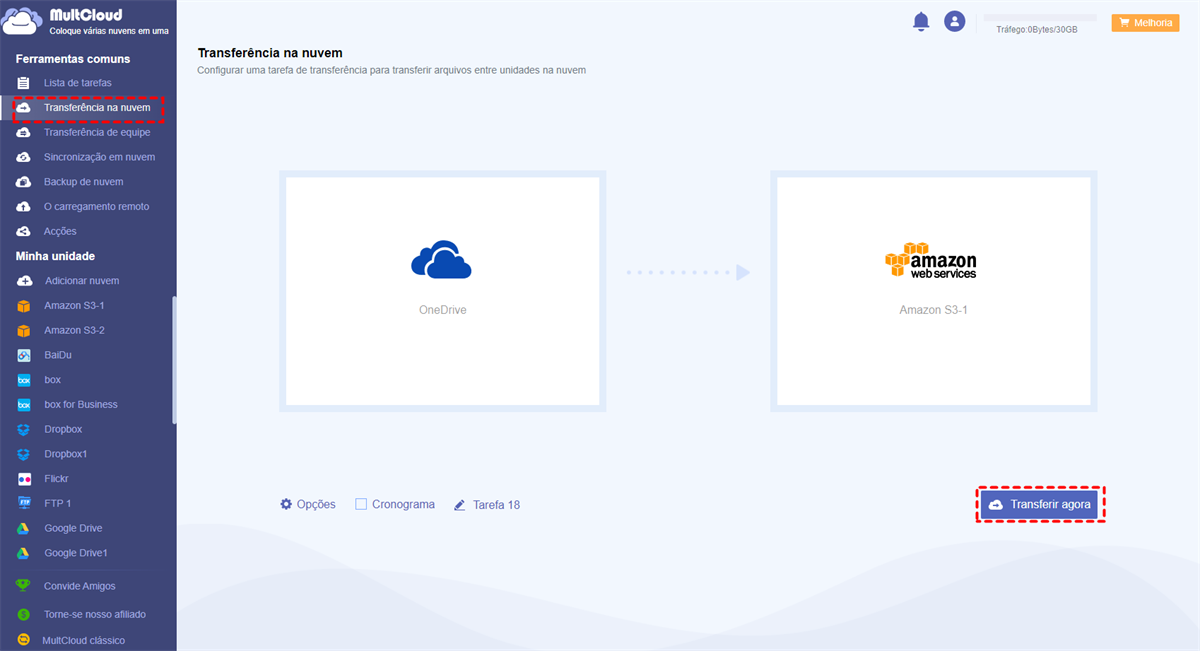Open MultCloud clássico link

(84, 640)
